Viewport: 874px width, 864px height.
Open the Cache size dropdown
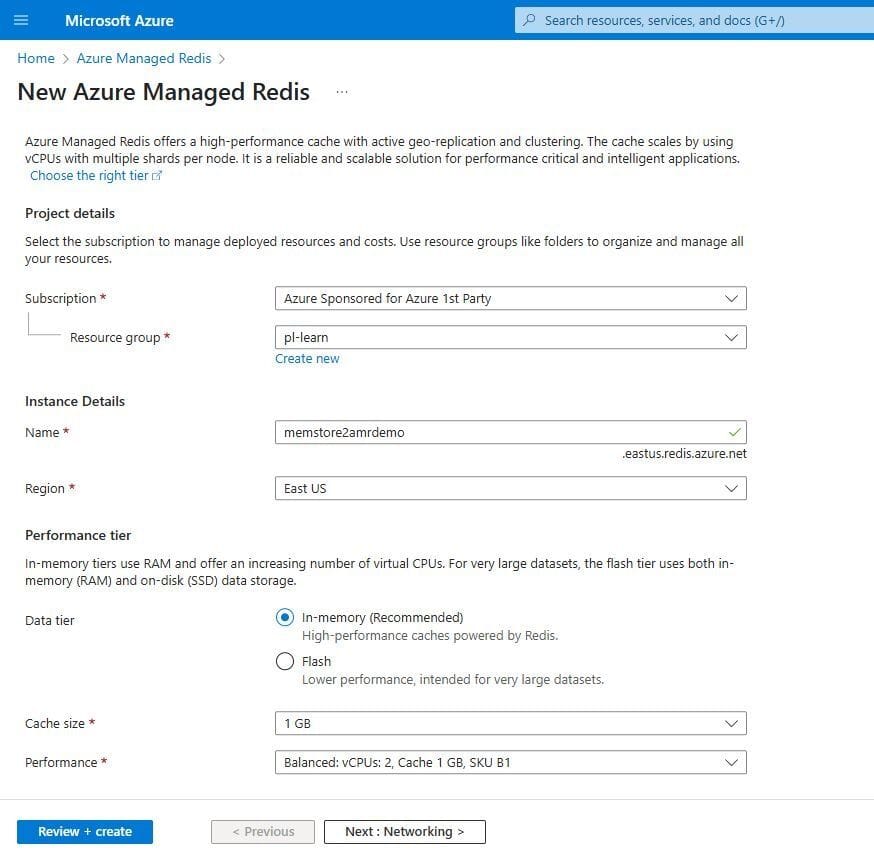coord(510,723)
